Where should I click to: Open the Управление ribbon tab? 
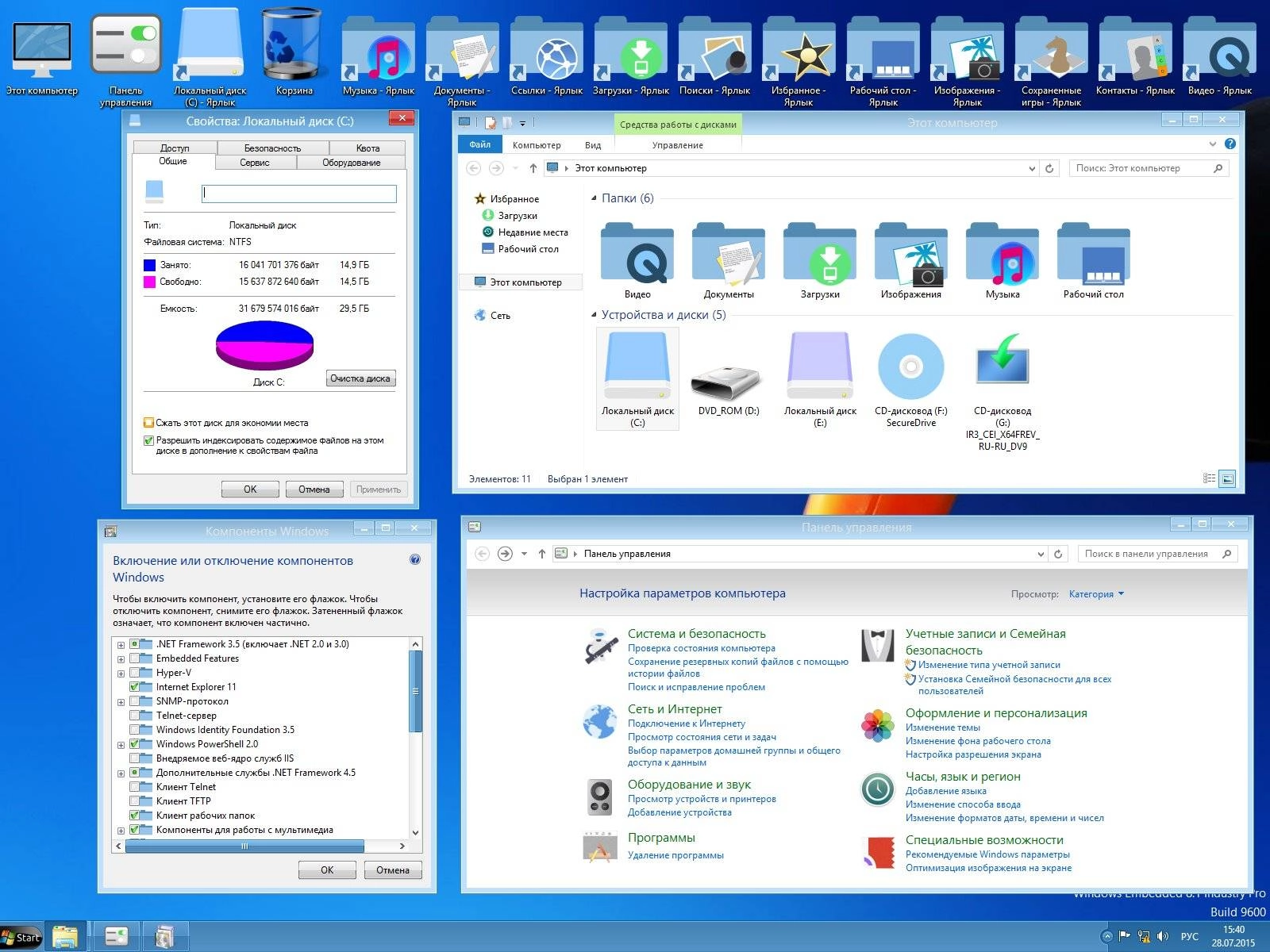point(677,145)
